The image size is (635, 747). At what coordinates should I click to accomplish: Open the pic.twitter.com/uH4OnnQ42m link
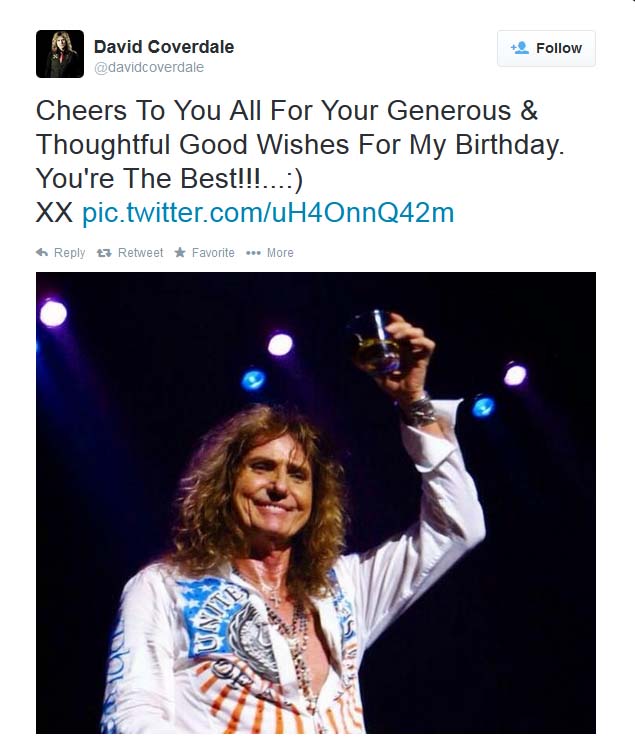coord(268,213)
